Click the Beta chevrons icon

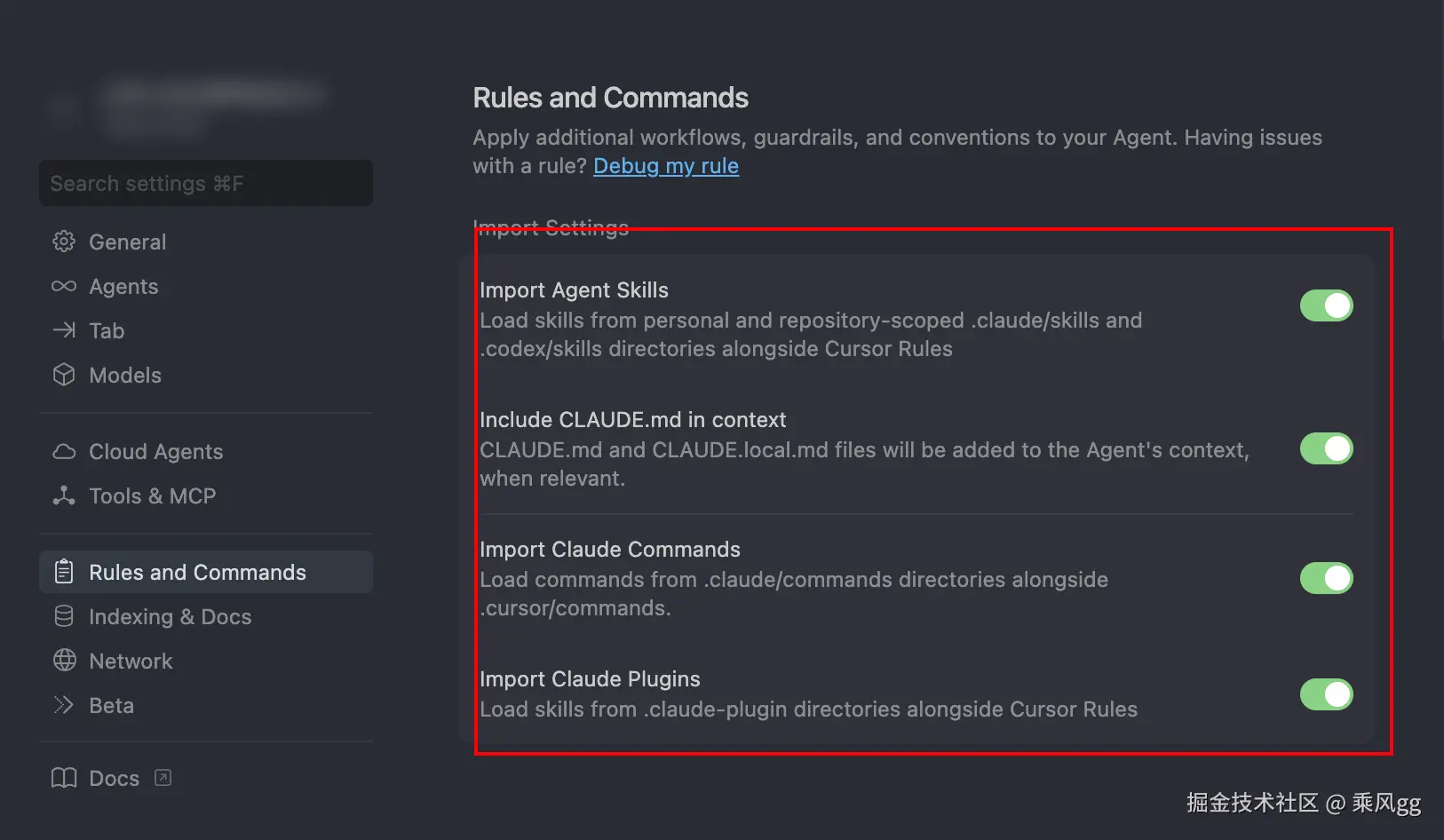point(64,705)
